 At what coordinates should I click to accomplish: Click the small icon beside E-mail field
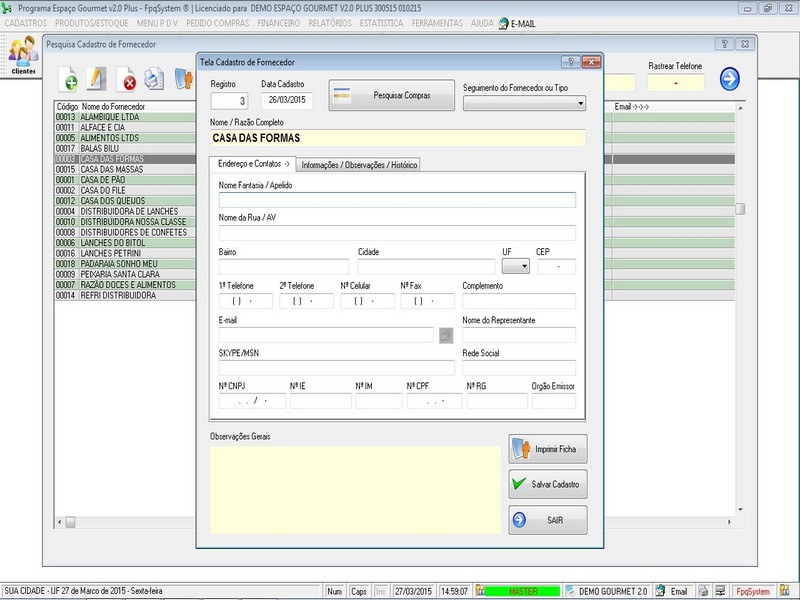[446, 335]
